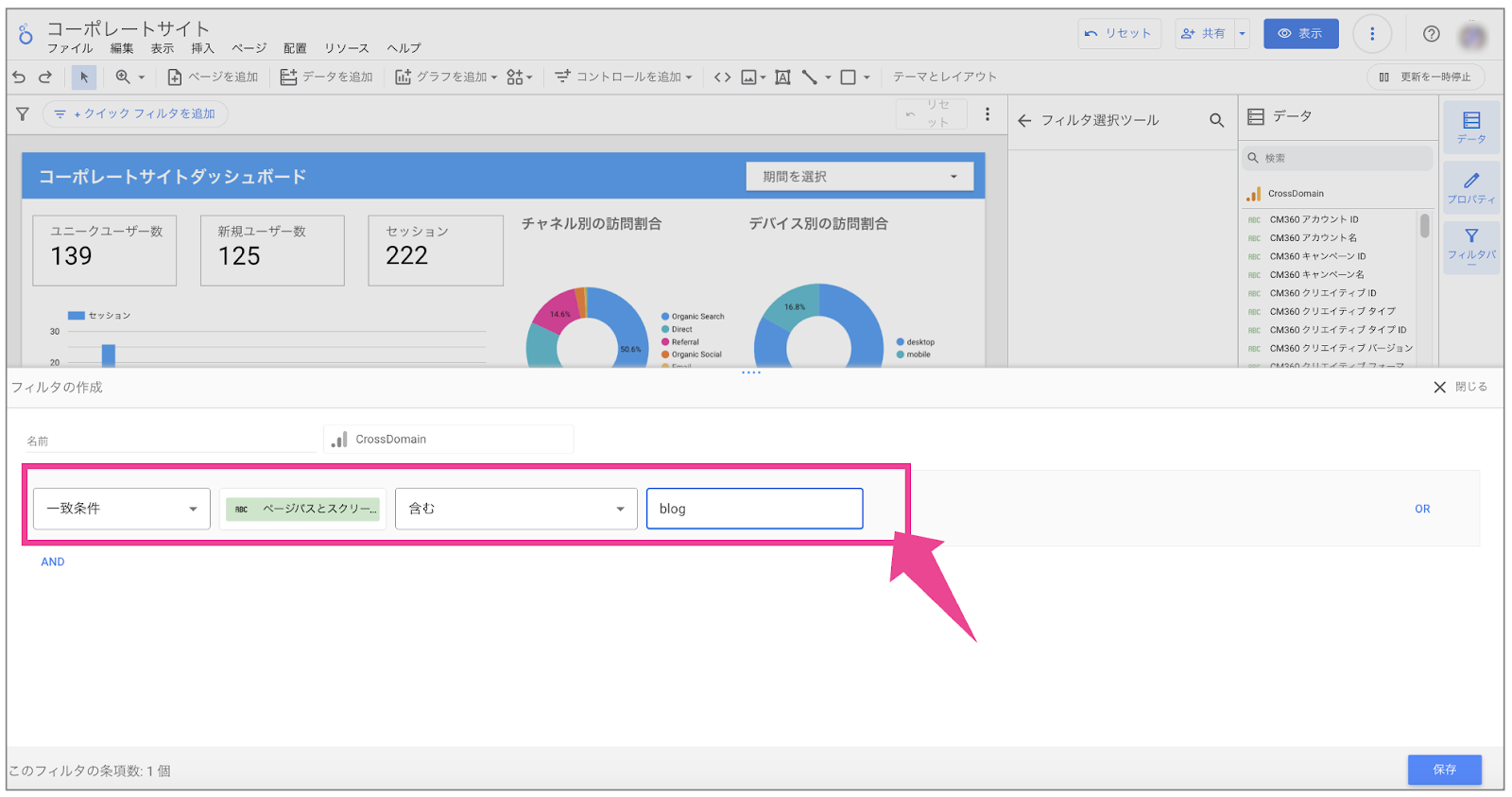Image resolution: width=1512 pixels, height=797 pixels.
Task: Insert an image with the image icon
Action: 749,78
